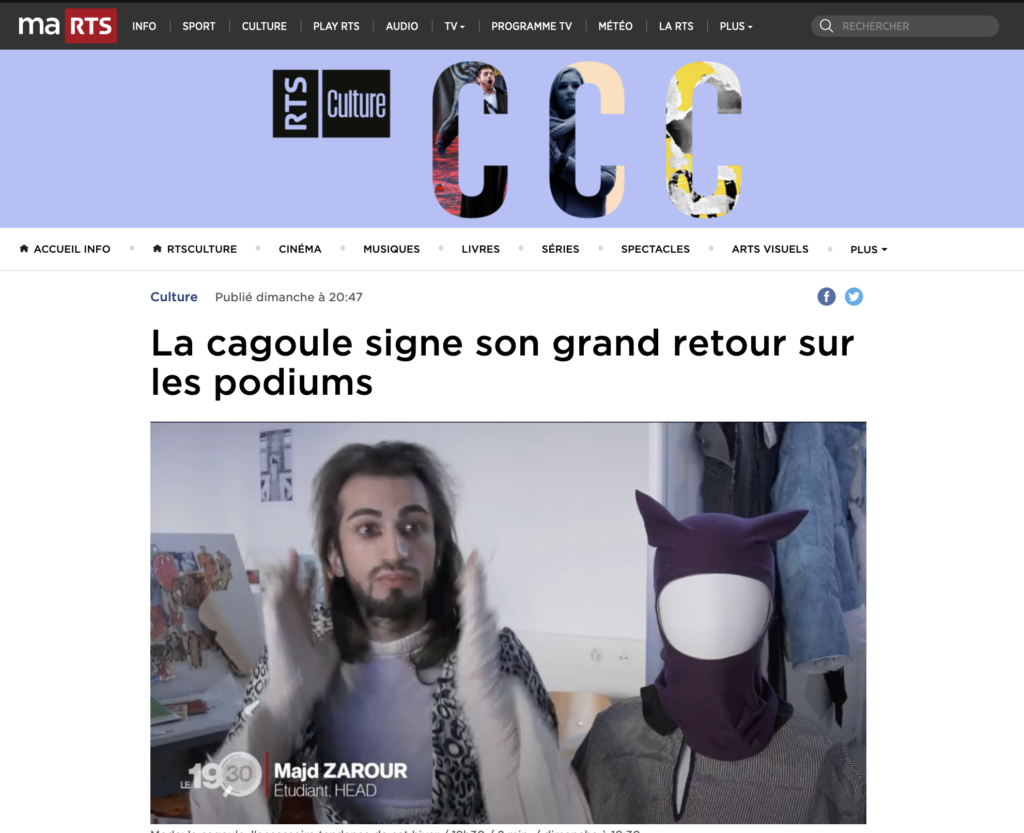Go to Accueil Info home icon

24,249
